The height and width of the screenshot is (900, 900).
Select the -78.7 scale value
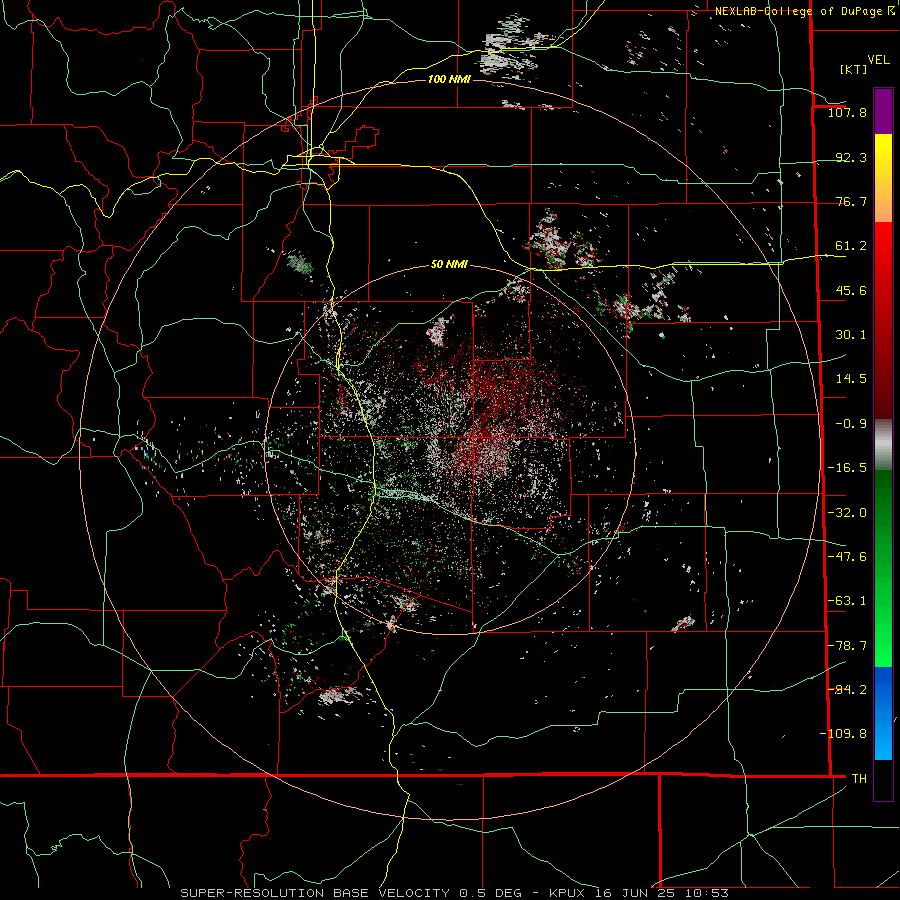[x=847, y=646]
